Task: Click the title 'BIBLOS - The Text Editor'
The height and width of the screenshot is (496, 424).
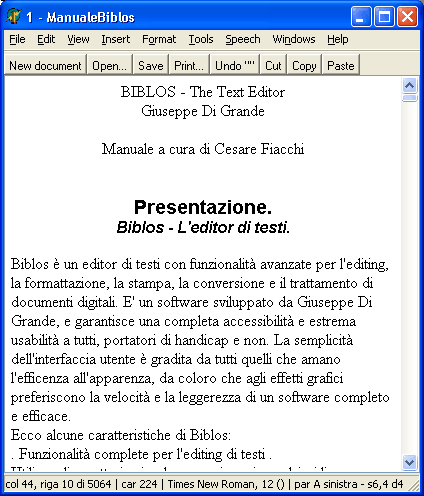Action: coord(203,92)
